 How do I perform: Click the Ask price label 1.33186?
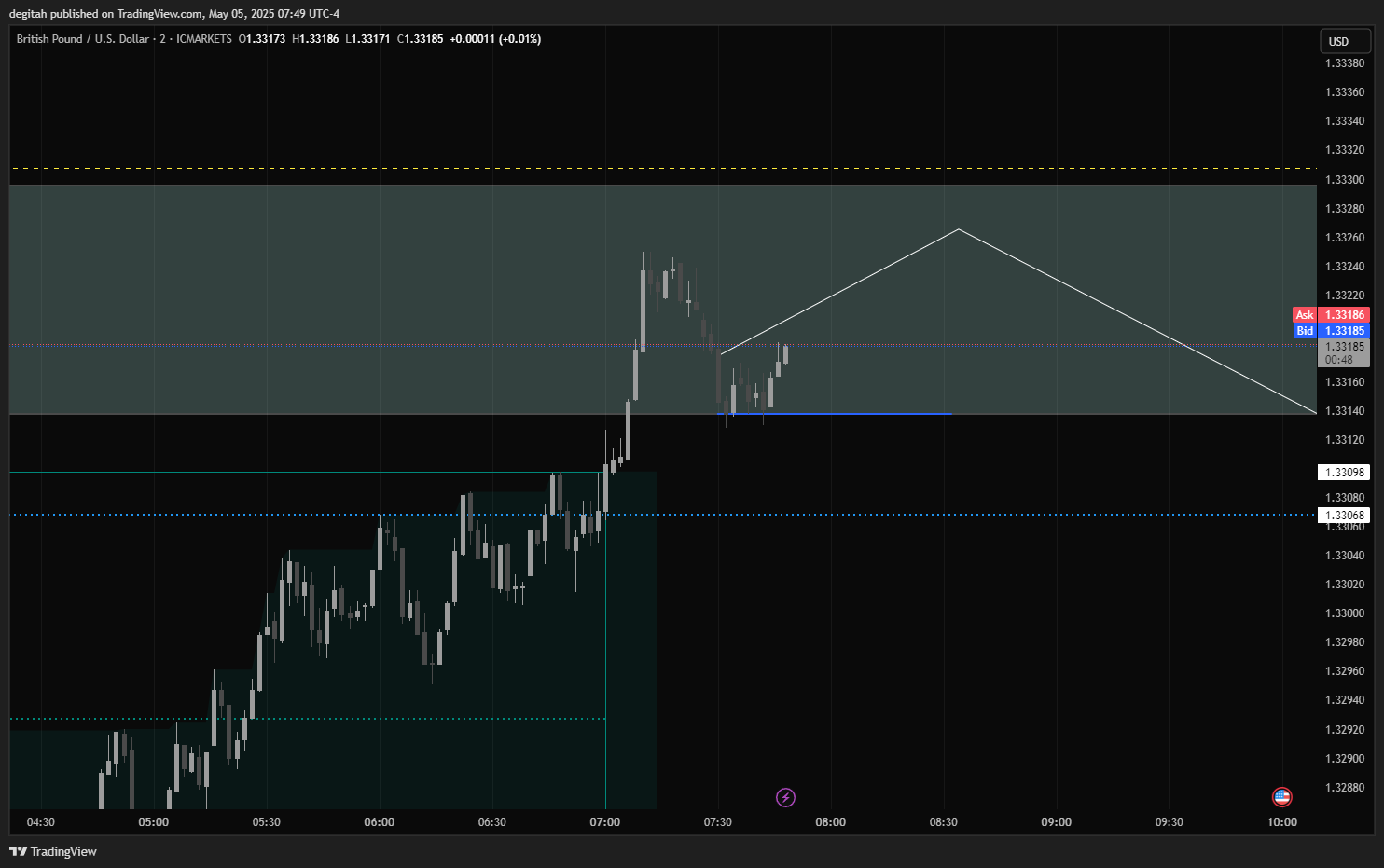click(x=1331, y=315)
